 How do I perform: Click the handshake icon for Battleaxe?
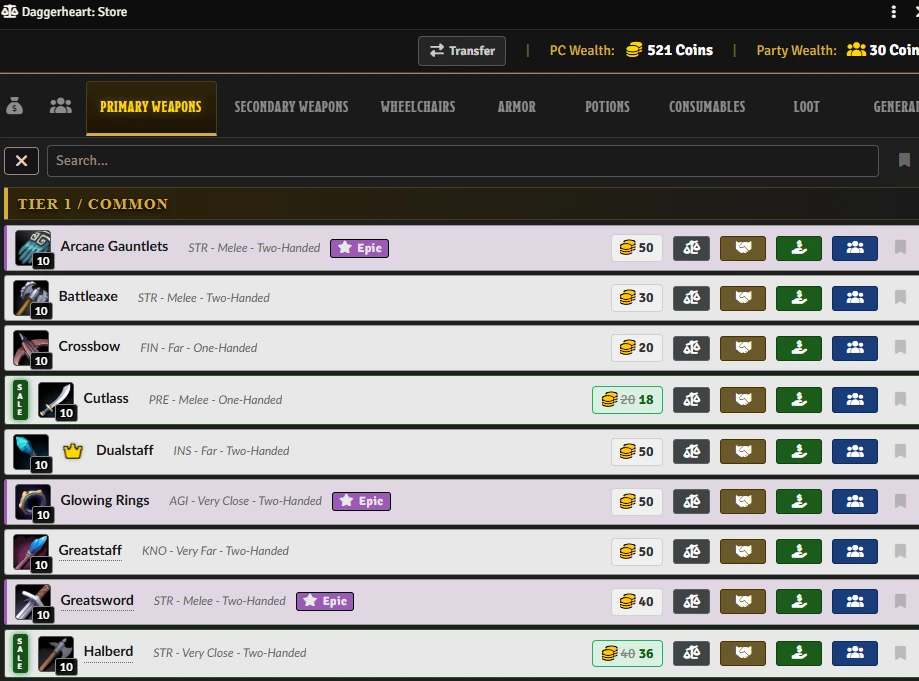(743, 298)
